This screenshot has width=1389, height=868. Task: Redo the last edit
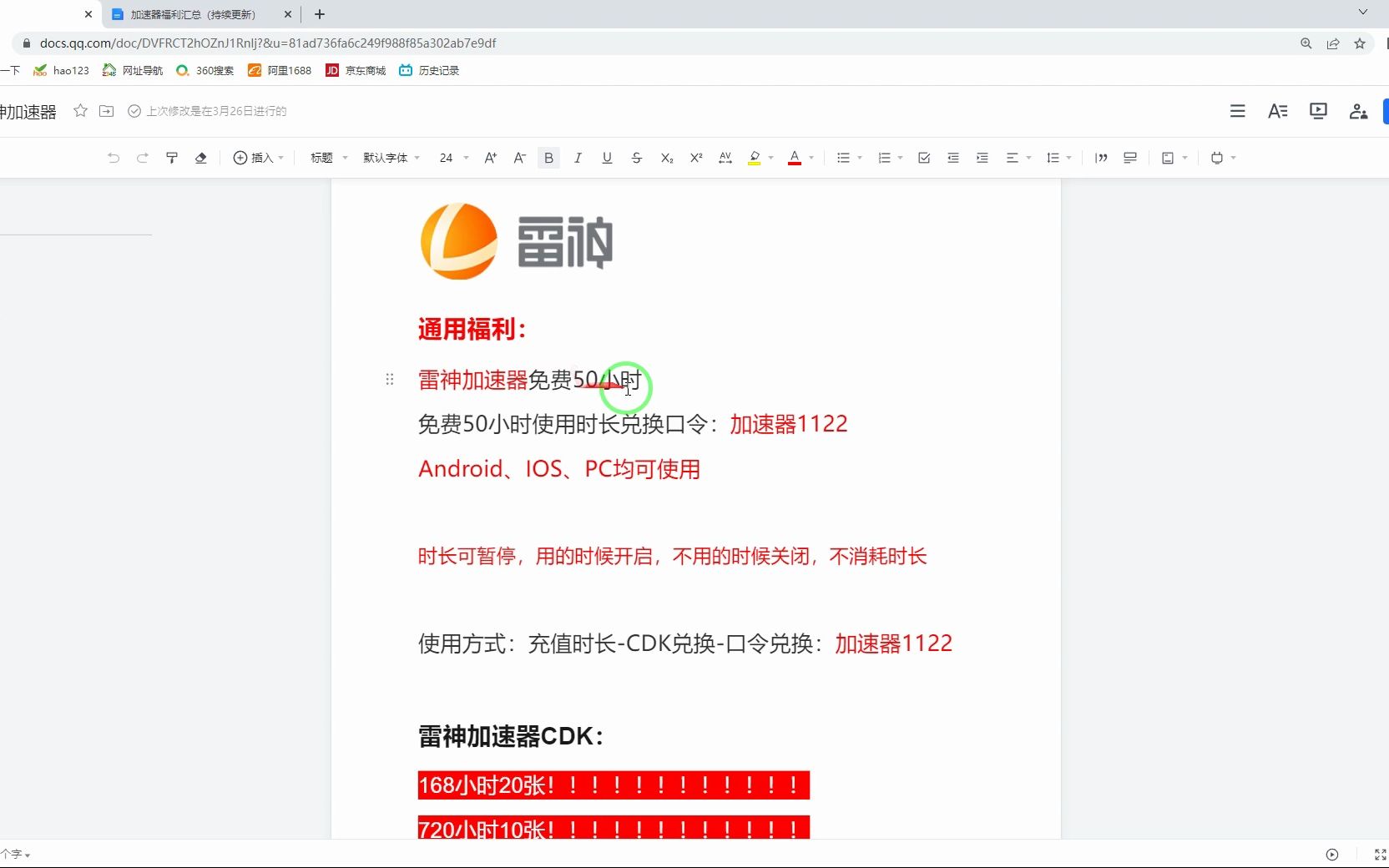tap(143, 158)
